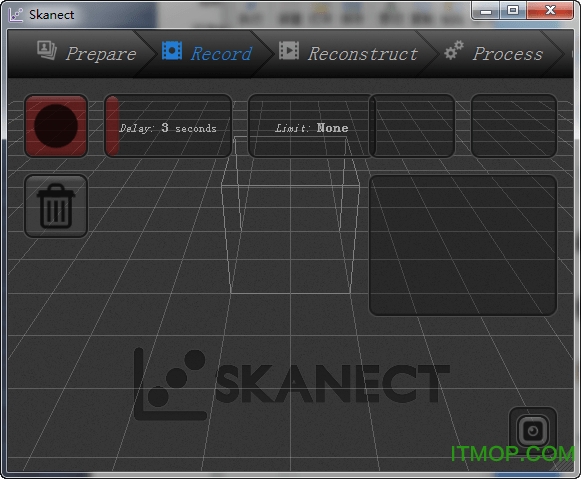
Task: Click the large empty preview panel
Action: (463, 245)
